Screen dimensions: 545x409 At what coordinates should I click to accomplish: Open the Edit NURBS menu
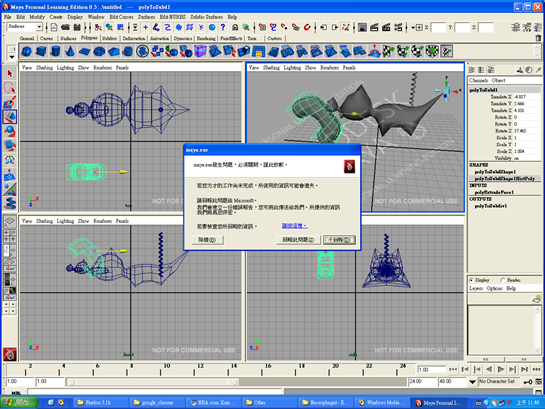[172, 17]
